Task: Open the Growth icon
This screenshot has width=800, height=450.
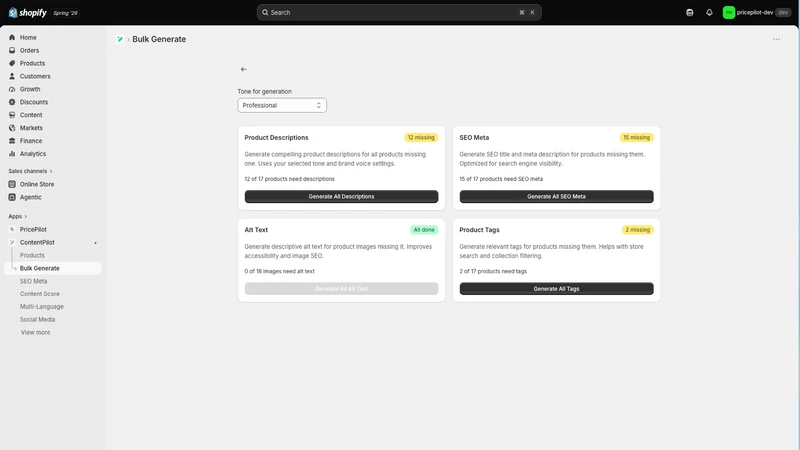Action: 12,89
